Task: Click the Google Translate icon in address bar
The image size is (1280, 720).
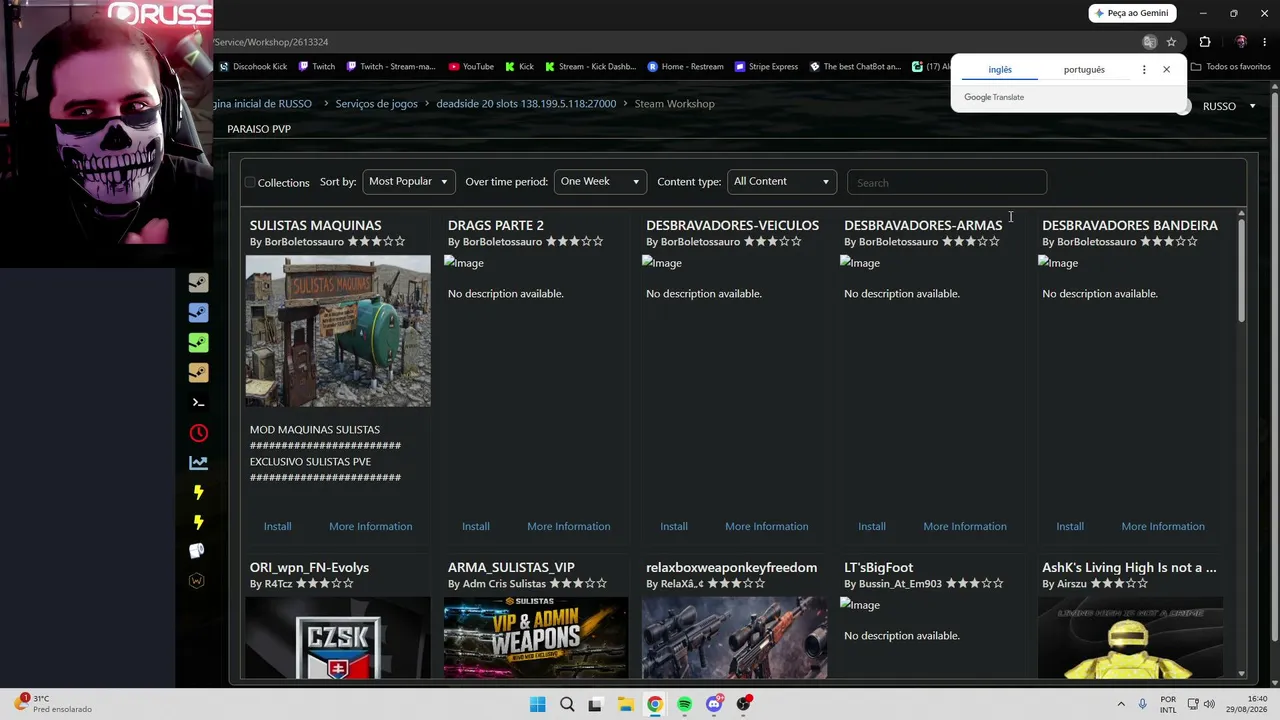Action: point(1149,42)
